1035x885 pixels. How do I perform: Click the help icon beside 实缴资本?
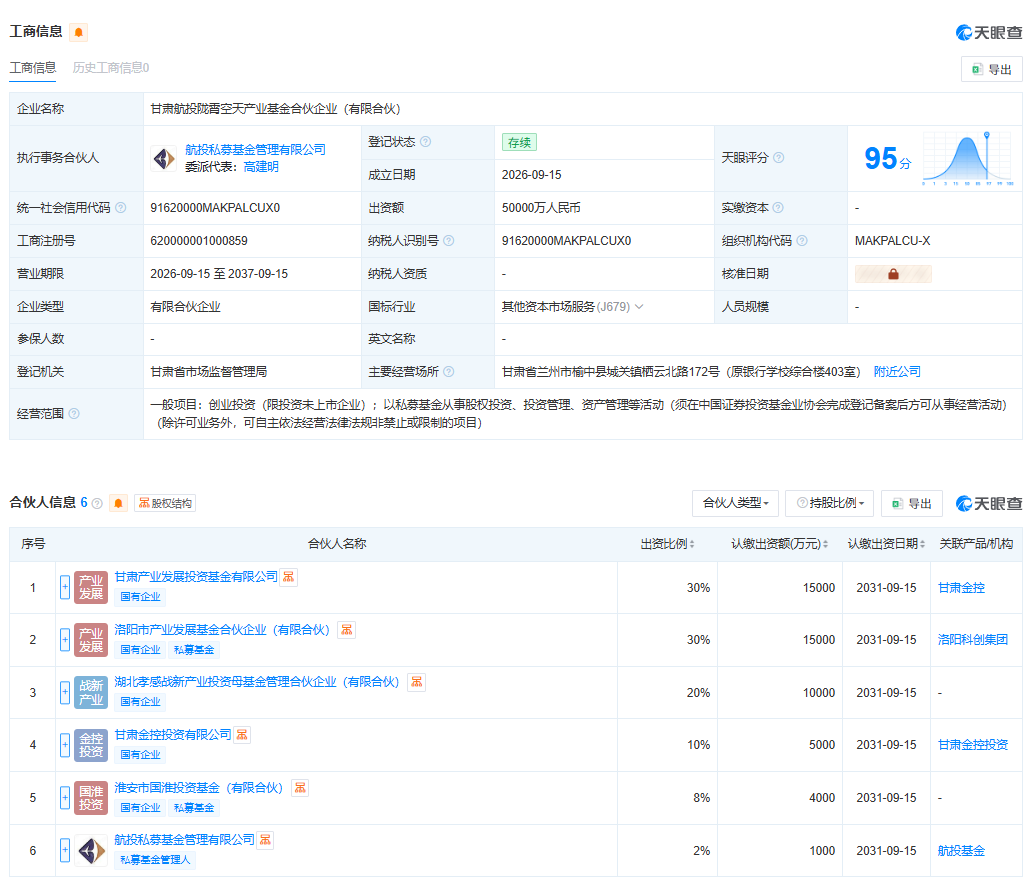click(x=778, y=208)
